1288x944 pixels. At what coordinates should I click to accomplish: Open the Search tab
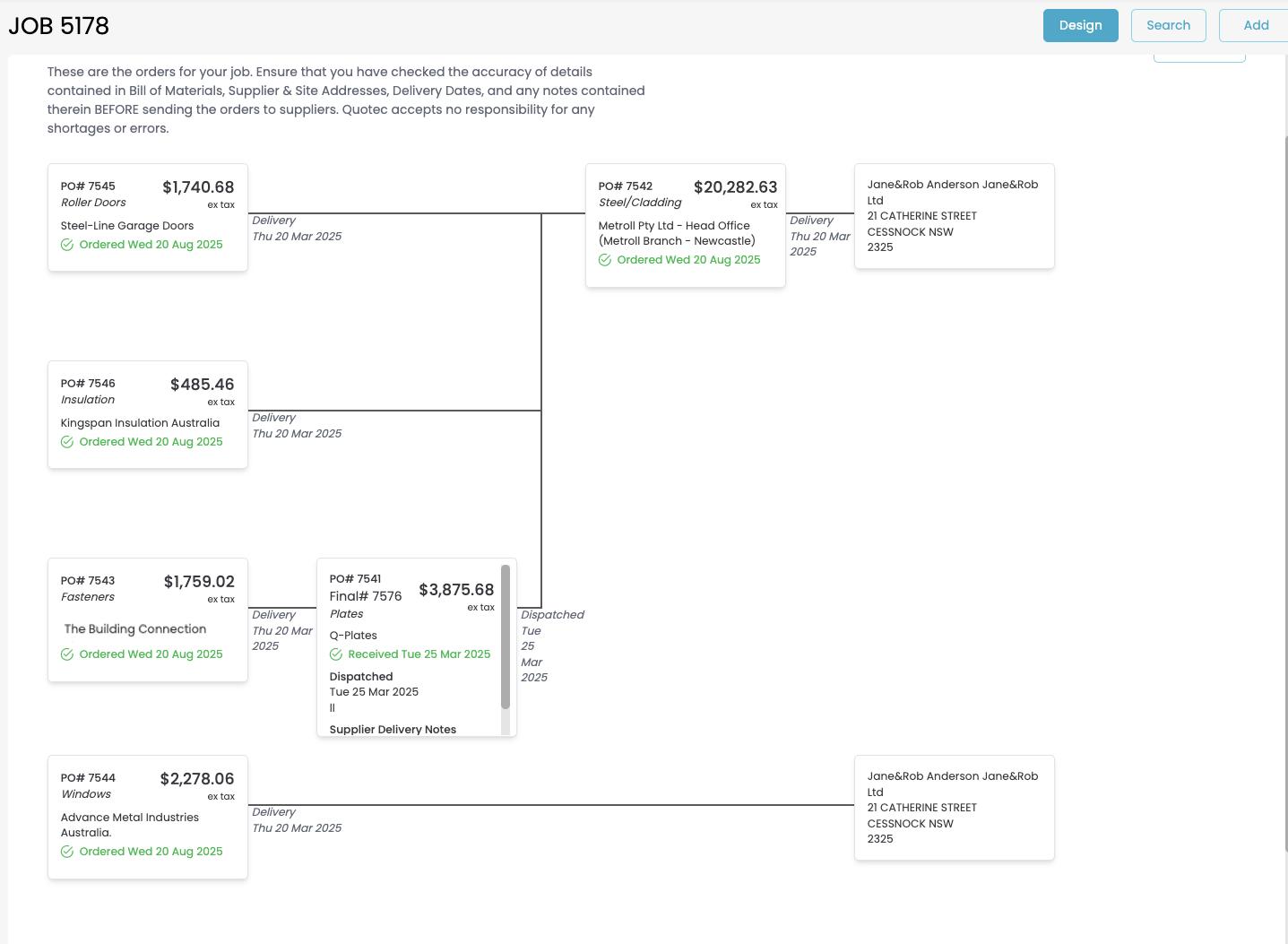pos(1168,25)
